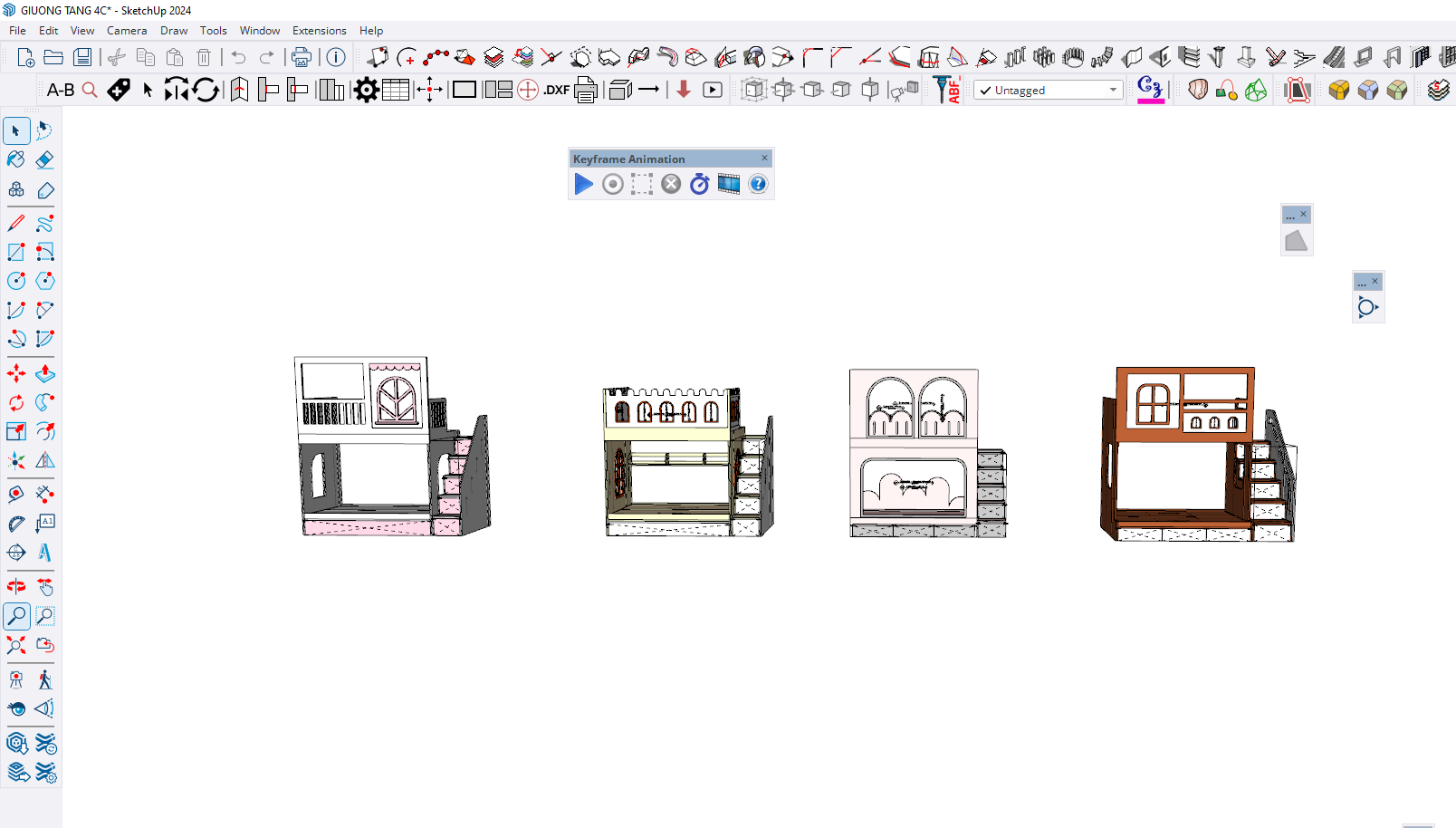Close the Keyframe Animation panel
Screen dimensions: 1456x828
[764, 159]
